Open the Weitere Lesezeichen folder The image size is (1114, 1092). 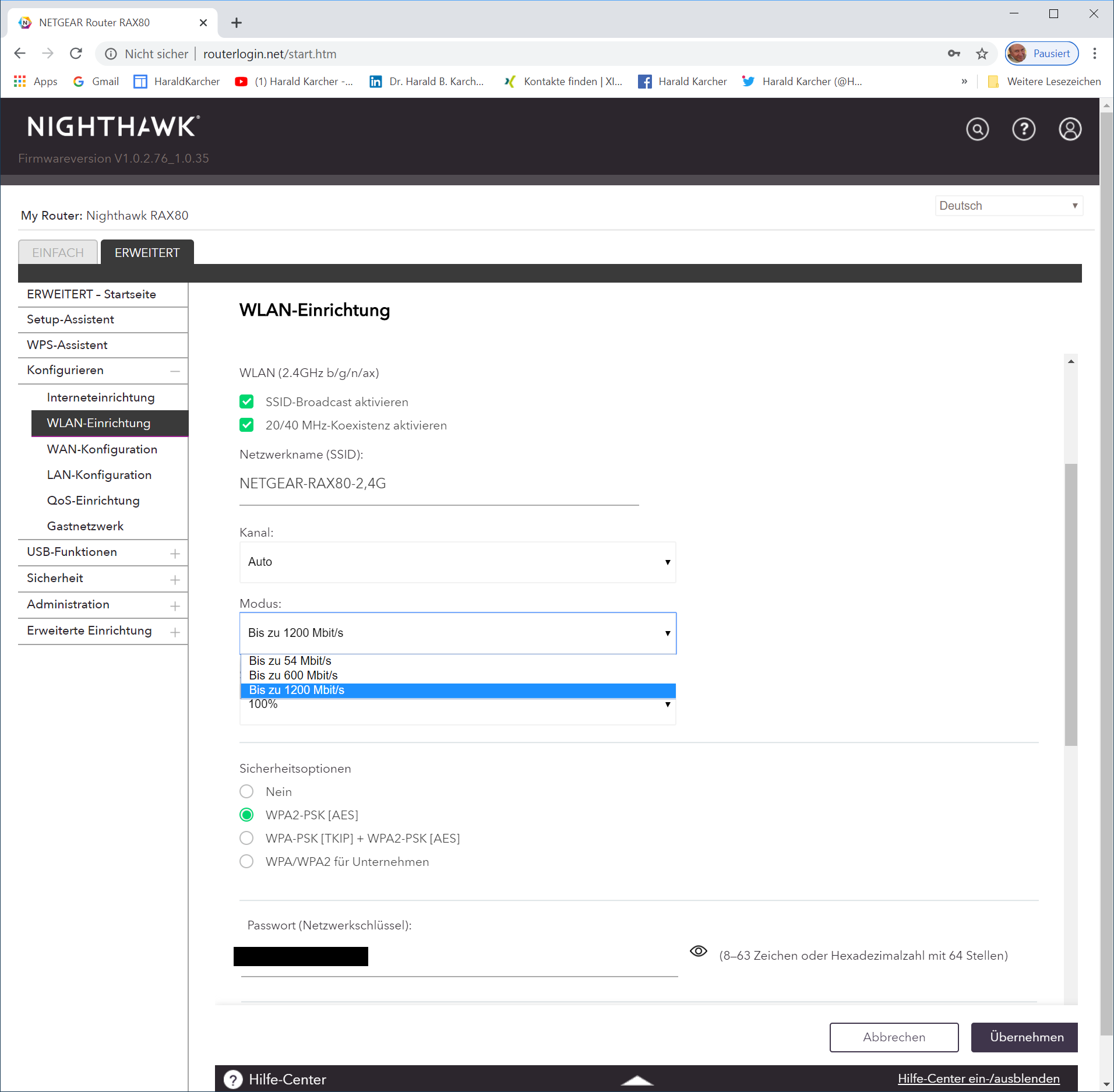click(1045, 82)
